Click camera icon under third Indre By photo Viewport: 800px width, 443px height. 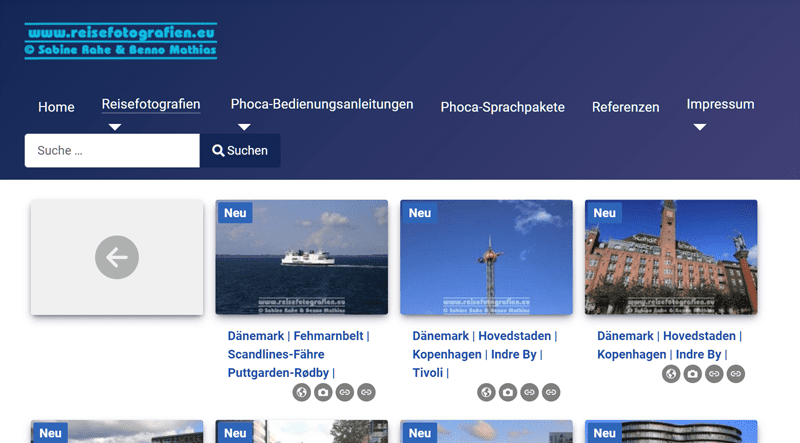[693, 374]
